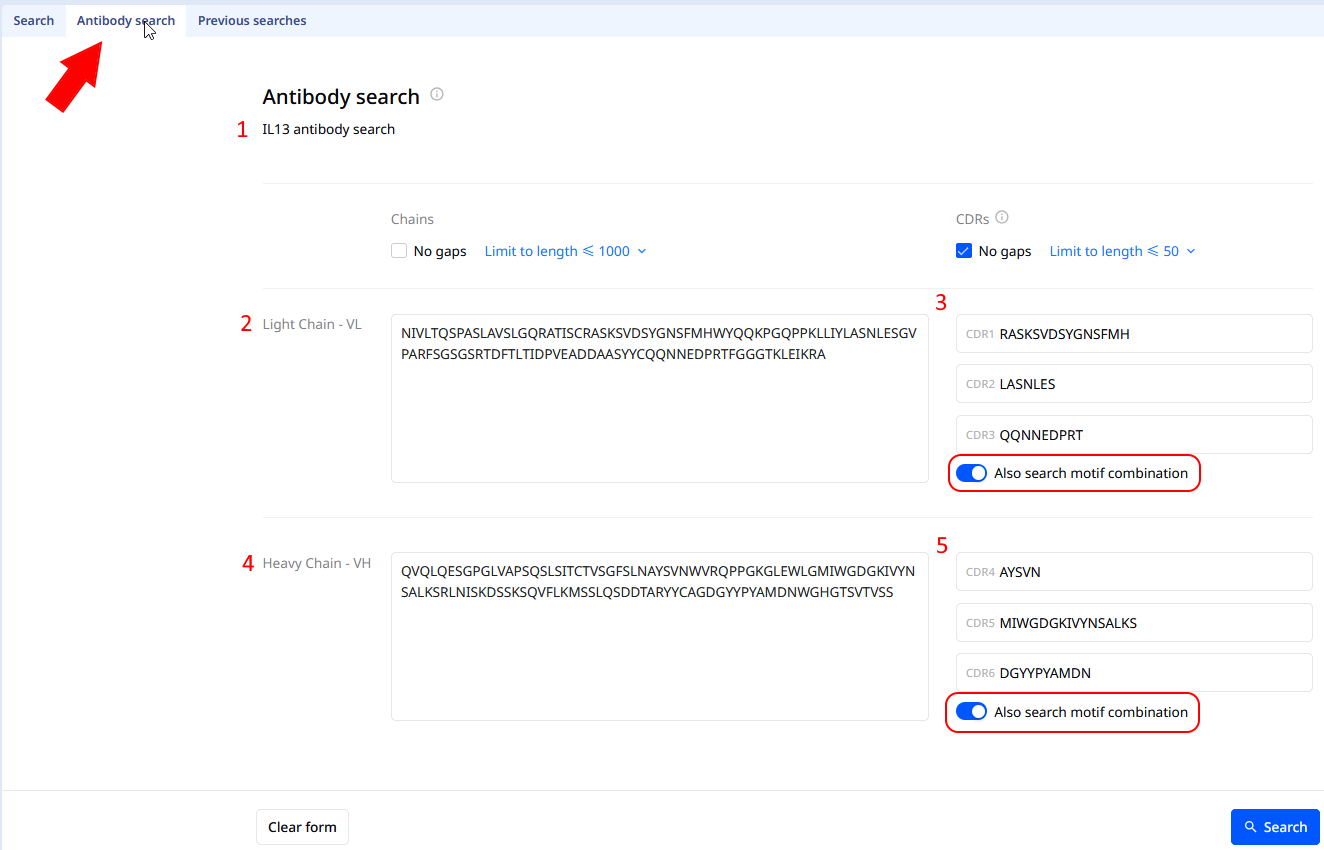
Task: Click the Chains column label
Action: pyautogui.click(x=412, y=219)
